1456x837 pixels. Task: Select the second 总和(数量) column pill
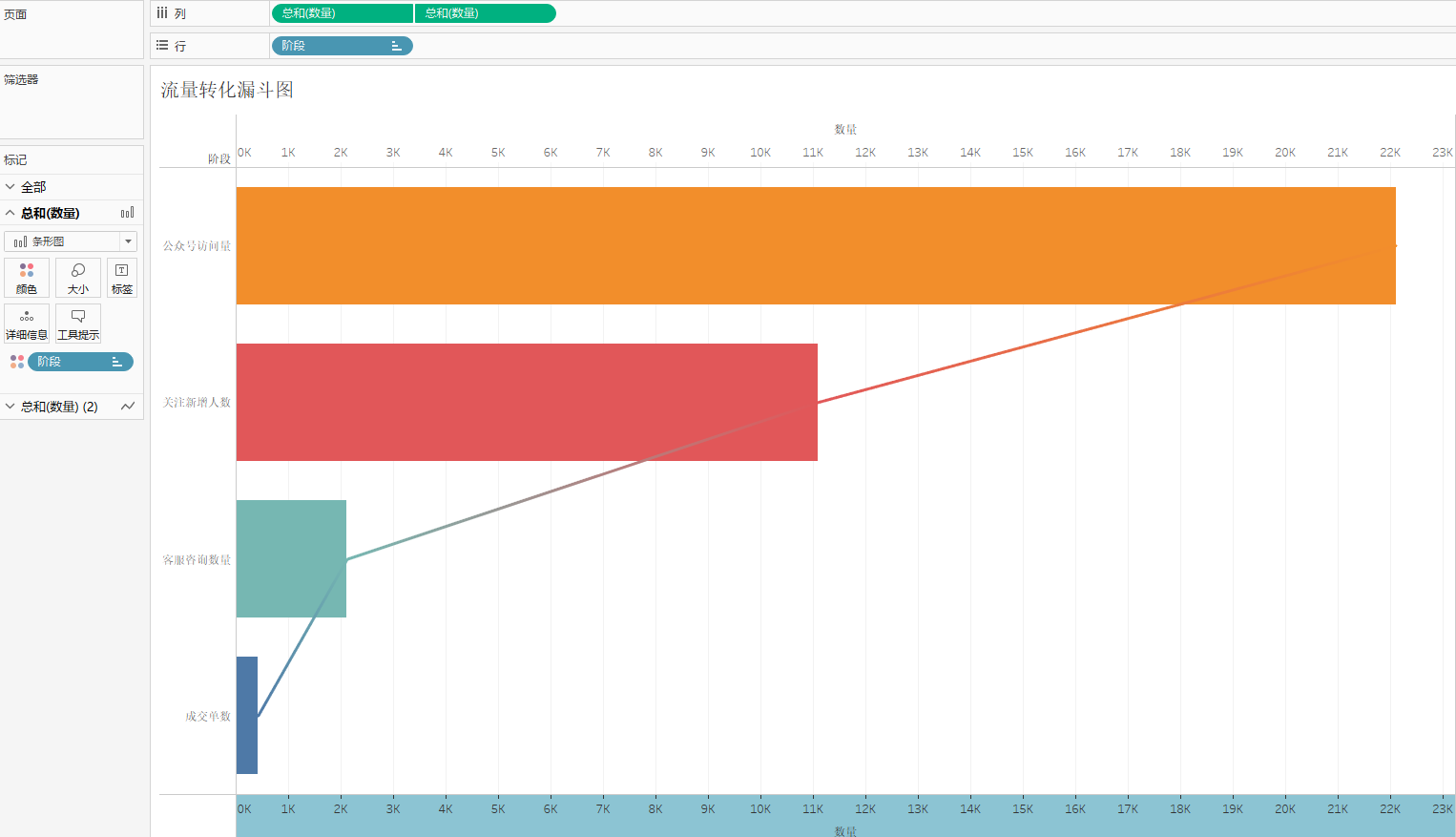point(486,13)
